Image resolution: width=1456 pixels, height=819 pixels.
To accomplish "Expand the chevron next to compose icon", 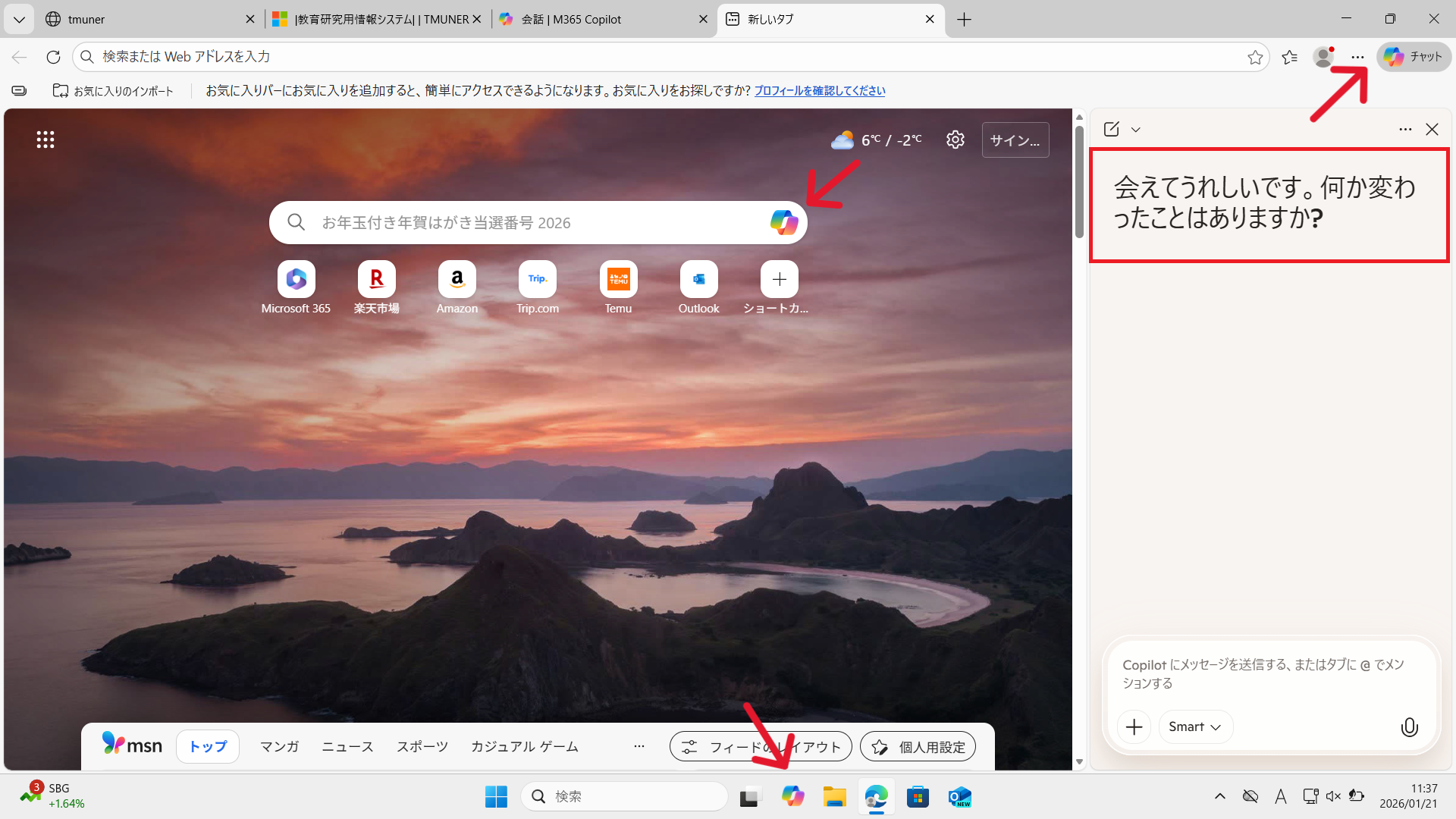I will tap(1136, 130).
